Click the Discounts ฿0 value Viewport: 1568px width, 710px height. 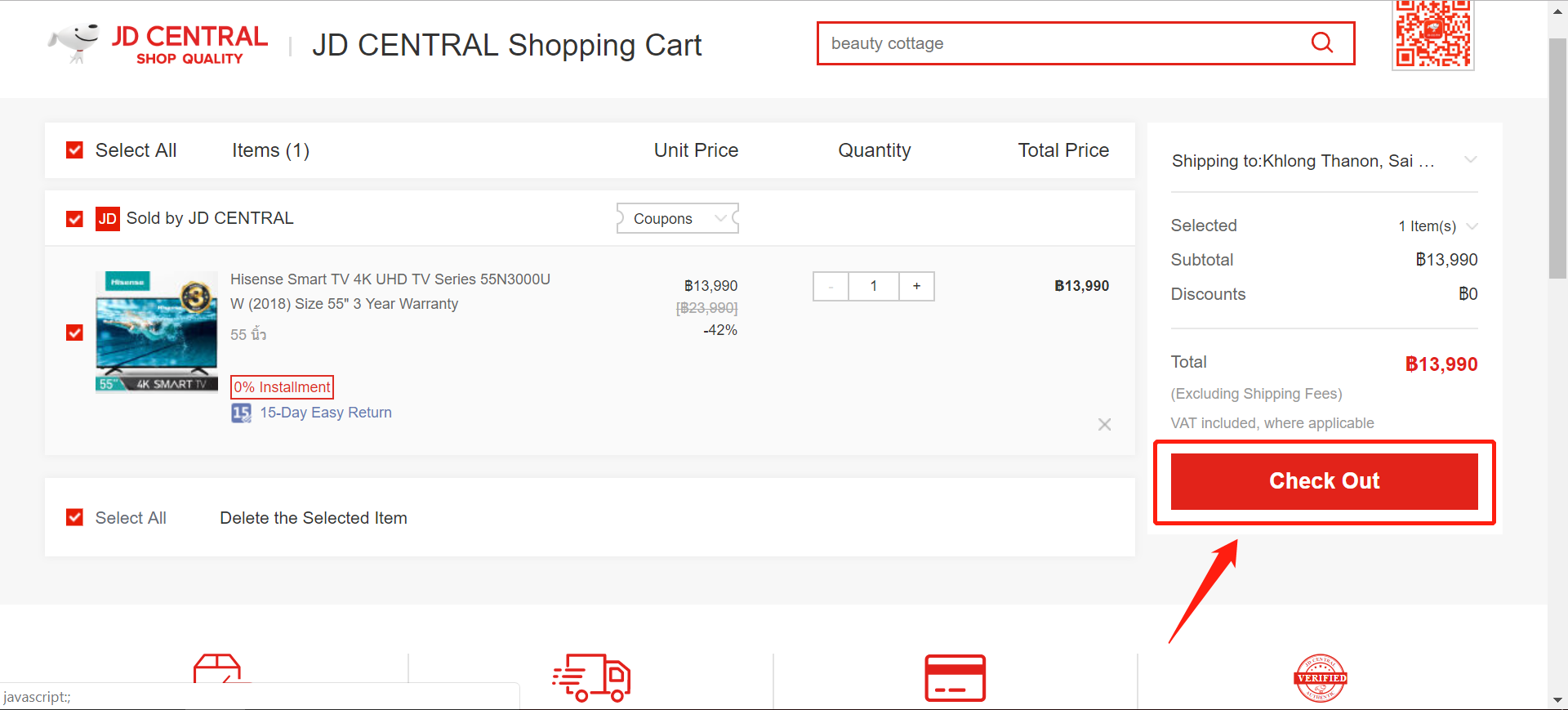coord(1468,294)
